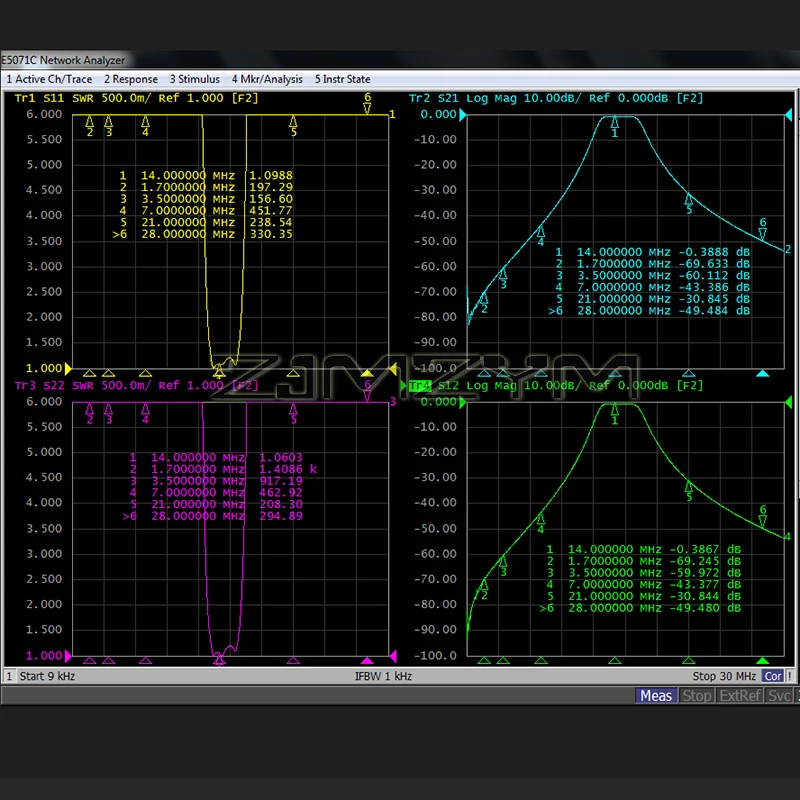Click the S11 marker readout value 1.0988

pyautogui.click(x=271, y=176)
